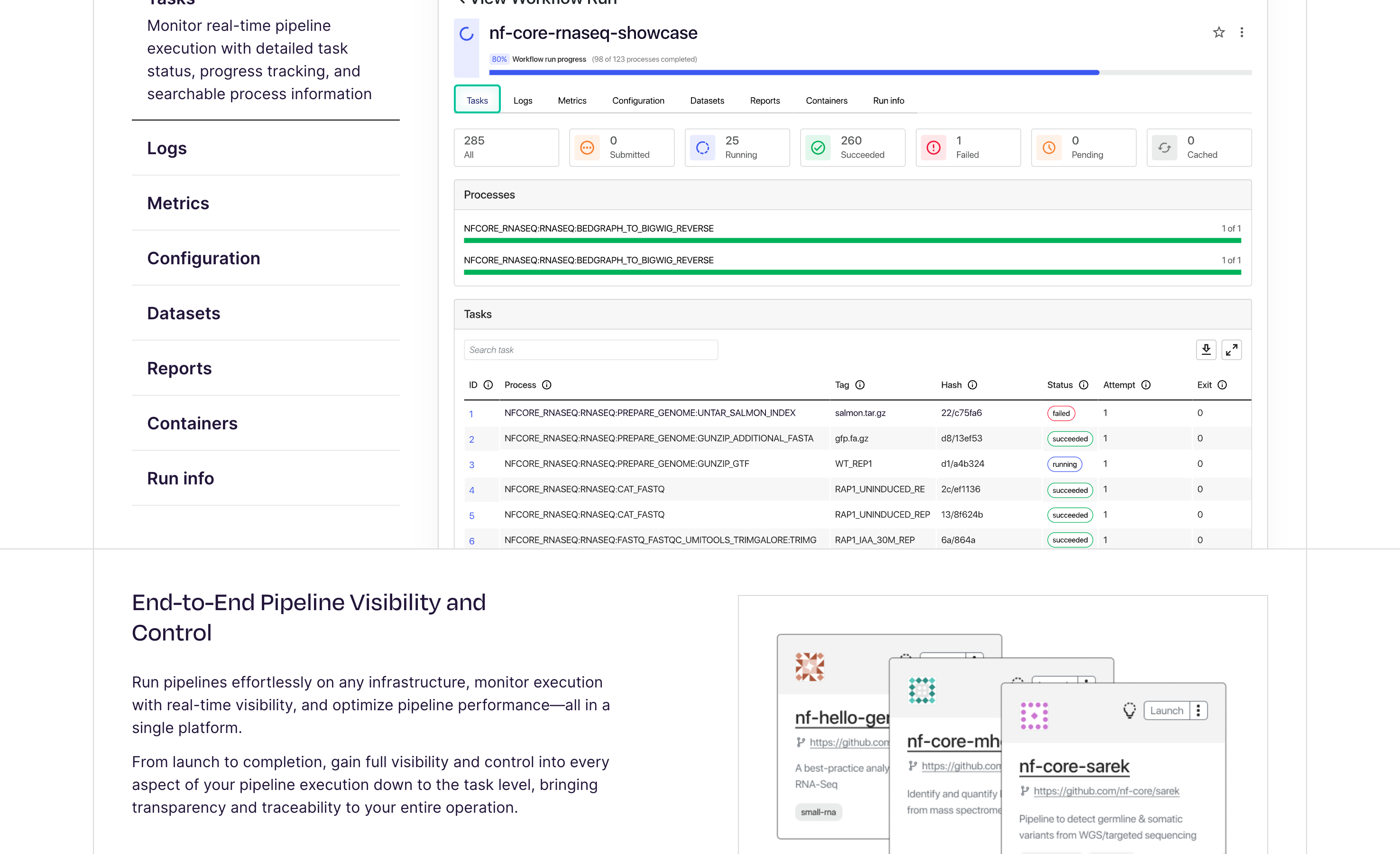1400x854 pixels.
Task: Expand the Datasets section in left list
Action: pos(265,313)
